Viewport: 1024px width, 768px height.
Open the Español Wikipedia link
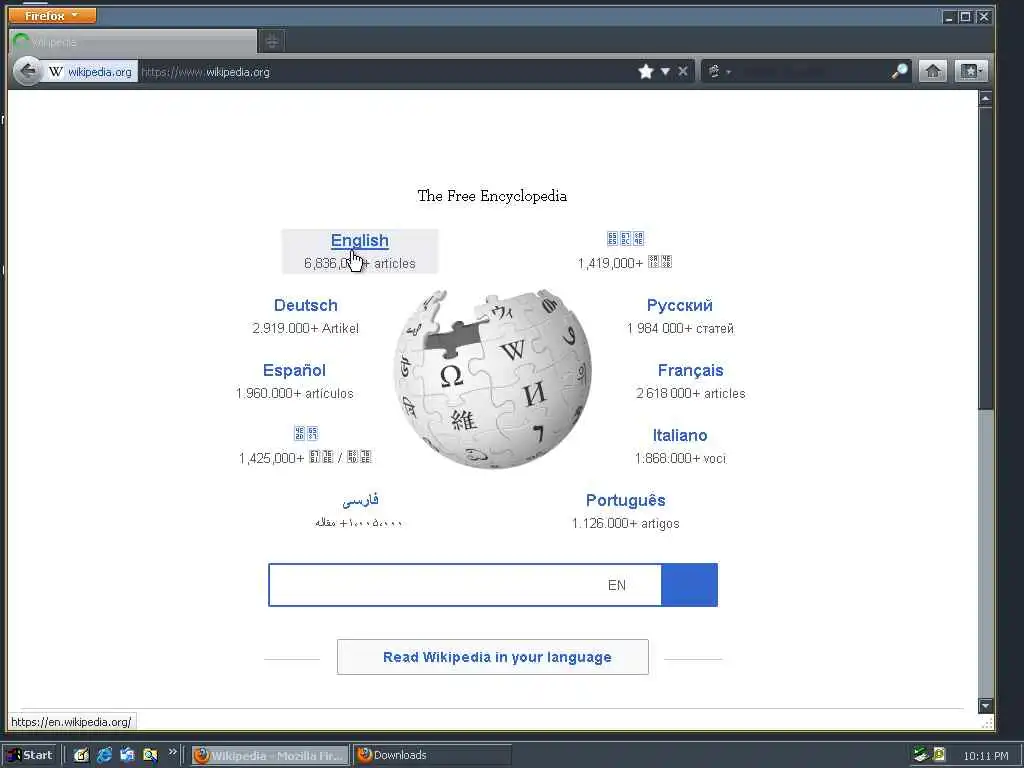(x=294, y=370)
